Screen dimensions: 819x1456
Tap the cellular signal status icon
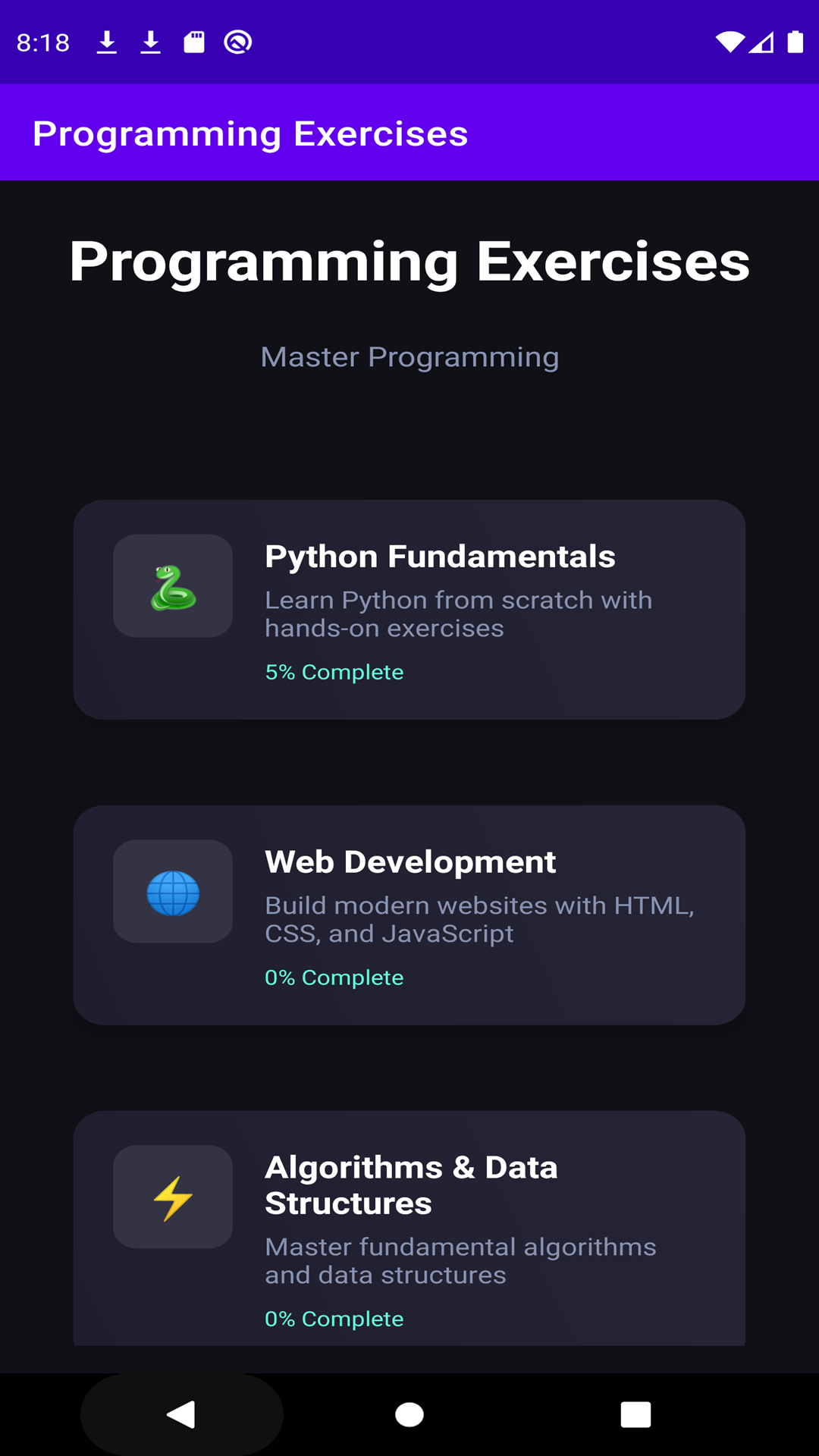(761, 42)
